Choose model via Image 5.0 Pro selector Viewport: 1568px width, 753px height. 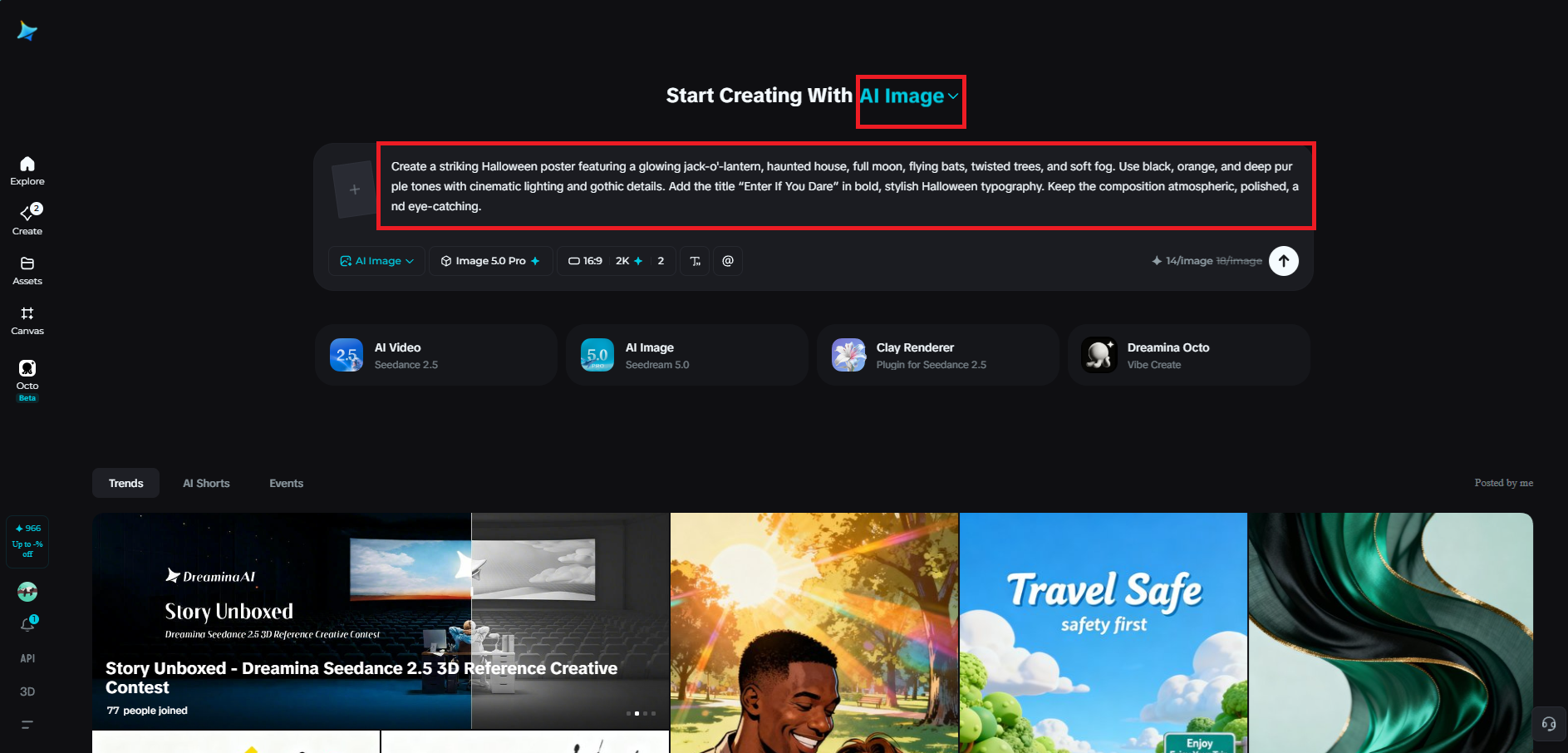pos(490,261)
